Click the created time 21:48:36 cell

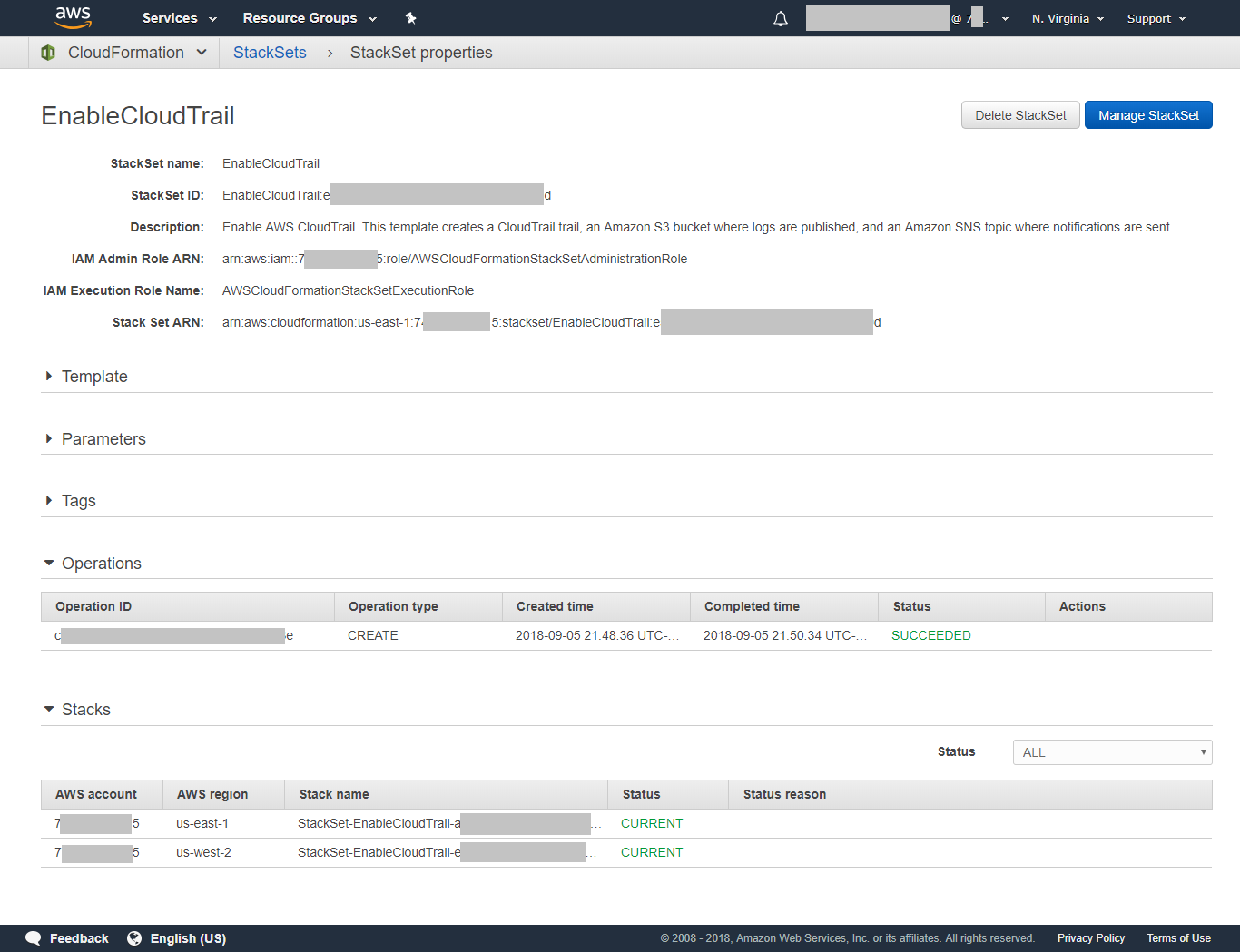(x=597, y=635)
